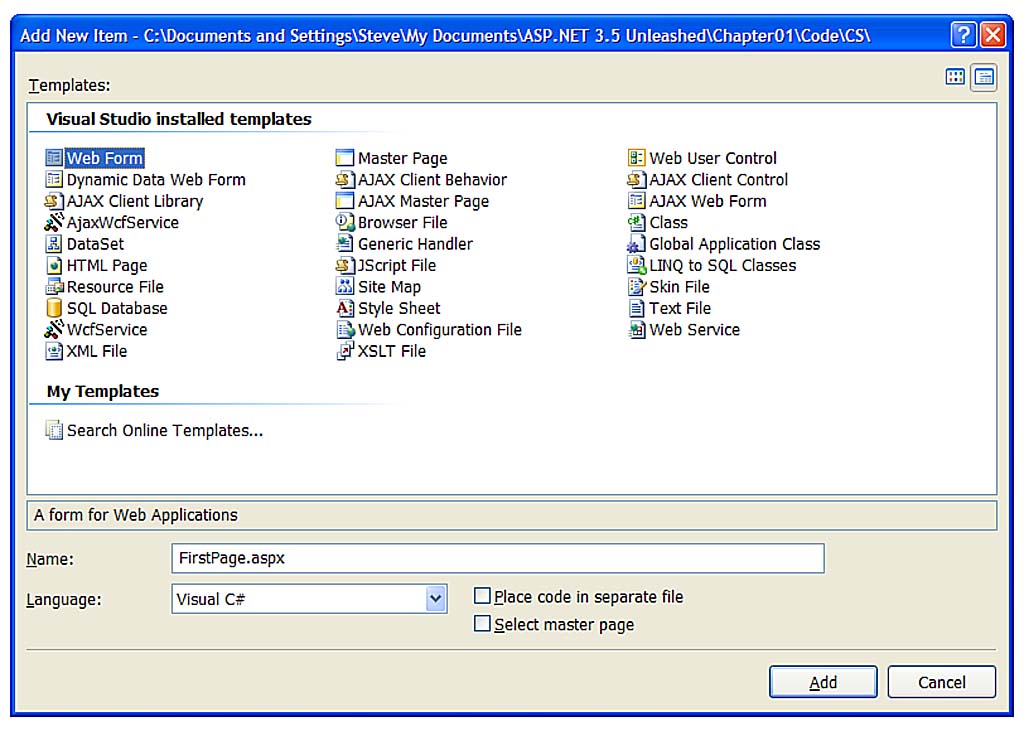Select the Master Page icon
Viewport: 1024px width, 731px height.
pyautogui.click(x=345, y=158)
